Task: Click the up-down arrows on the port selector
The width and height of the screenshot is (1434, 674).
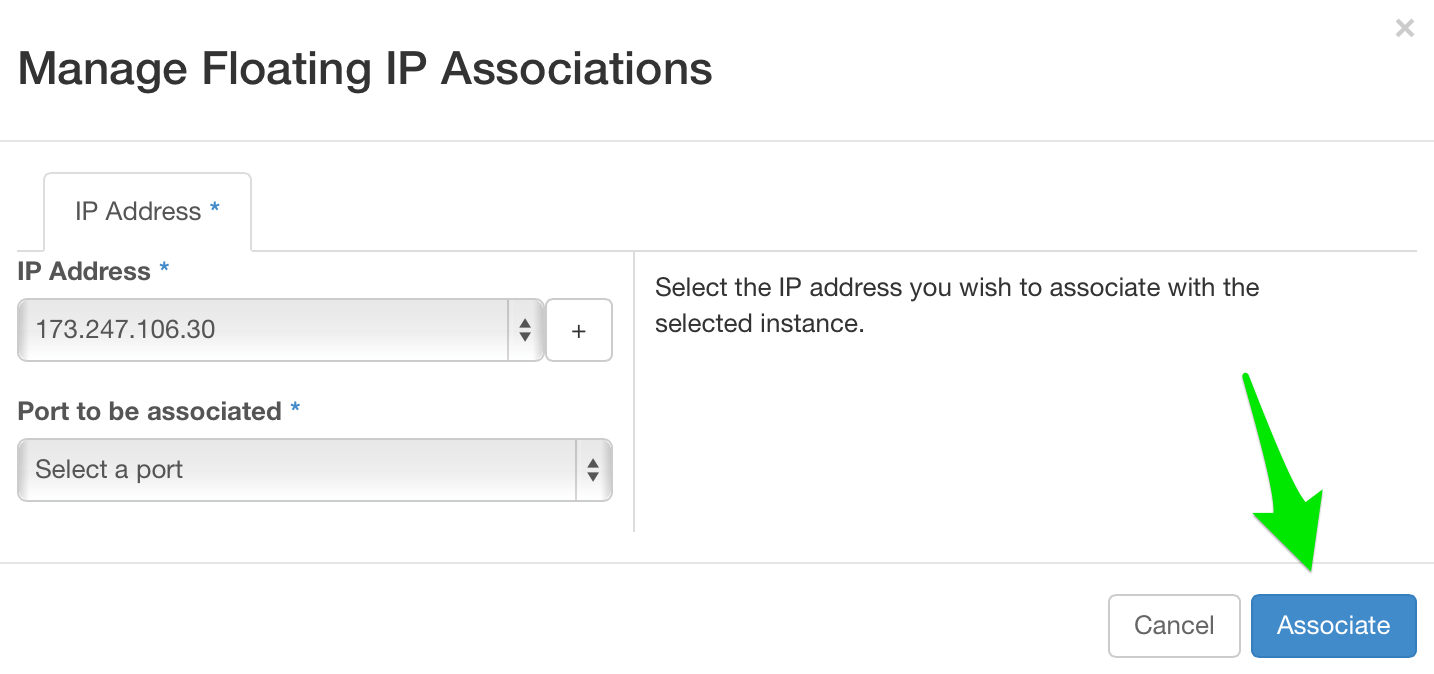Action: coord(592,470)
